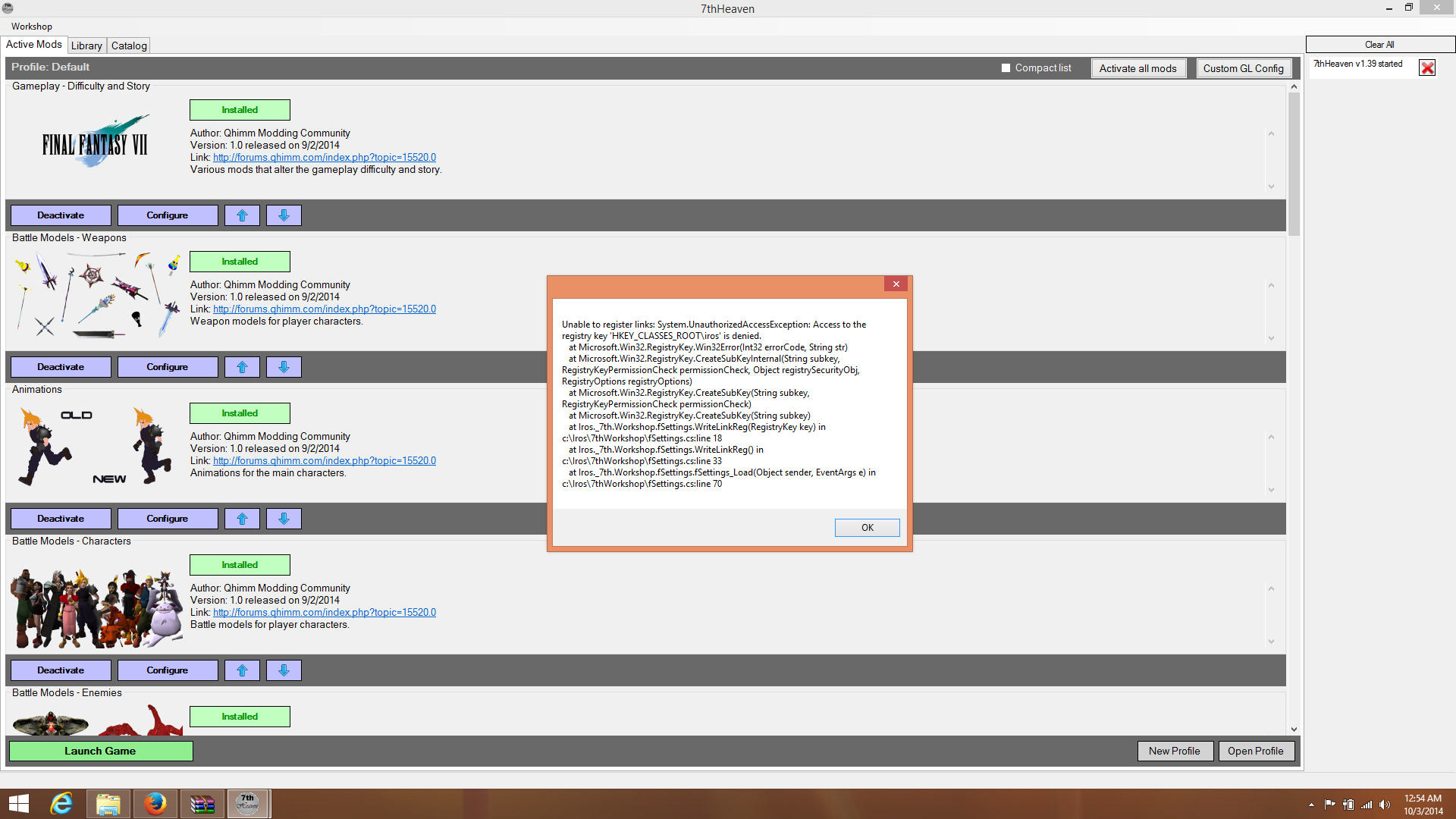Viewport: 1456px width, 819px height.
Task: Move Gameplay Difficulty mod down in list
Action: (284, 215)
